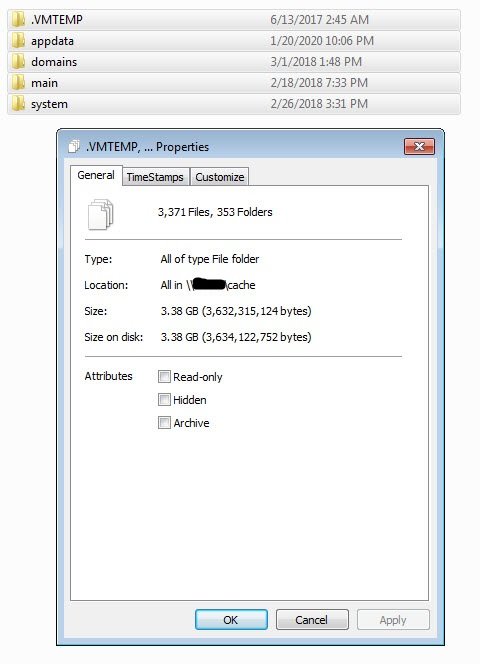The width and height of the screenshot is (480, 664).
Task: Select the domains folder name
Action: pyautogui.click(x=54, y=62)
